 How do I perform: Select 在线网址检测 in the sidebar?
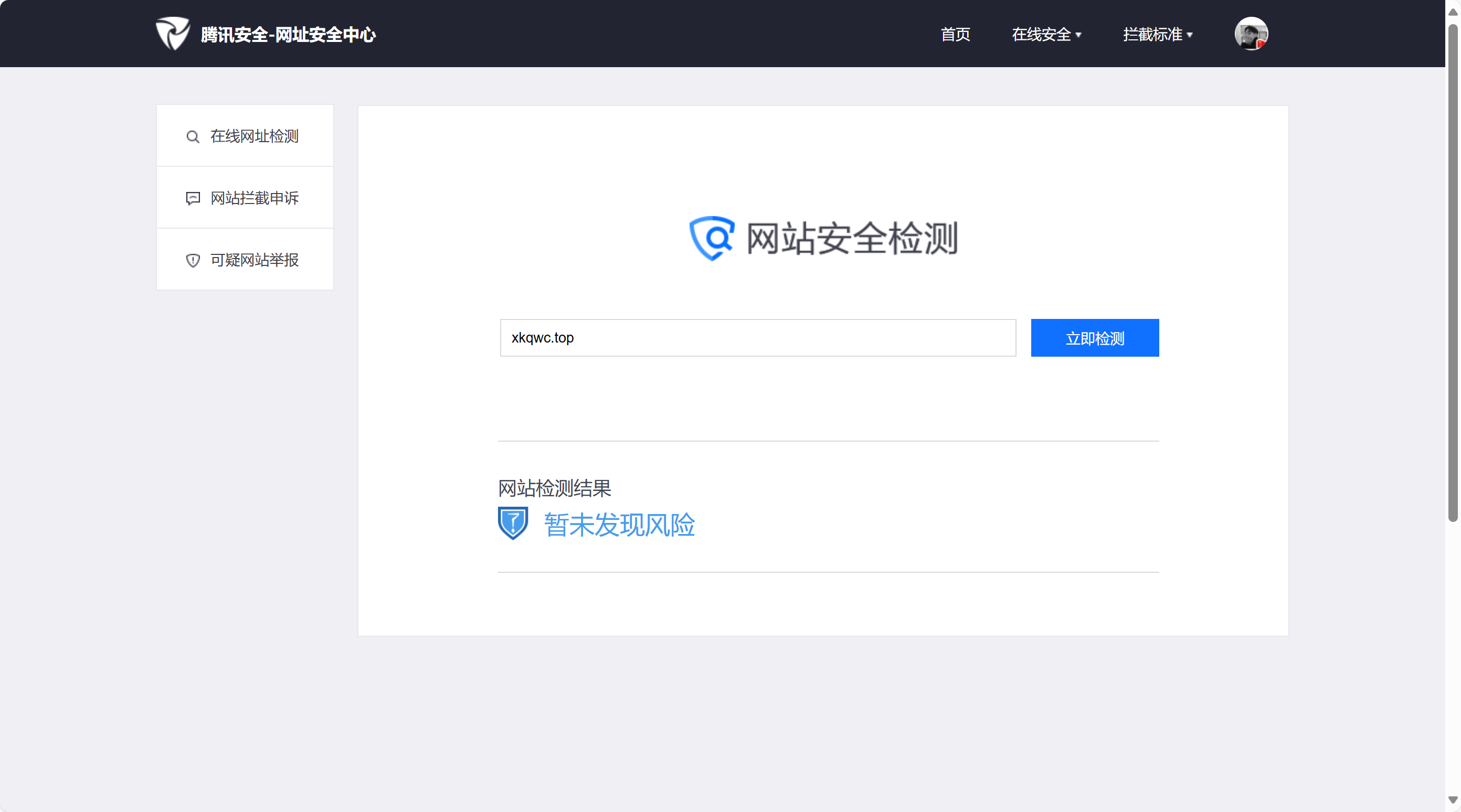click(254, 136)
